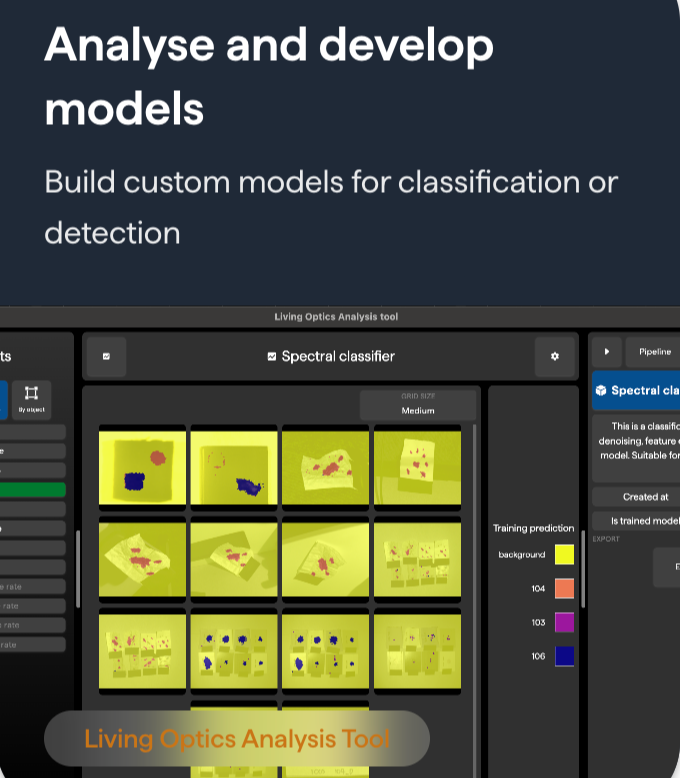Screen dimensions: 680x778
Task: Toggle the checkbox beside Spectral classifier title
Action: (x=272, y=357)
